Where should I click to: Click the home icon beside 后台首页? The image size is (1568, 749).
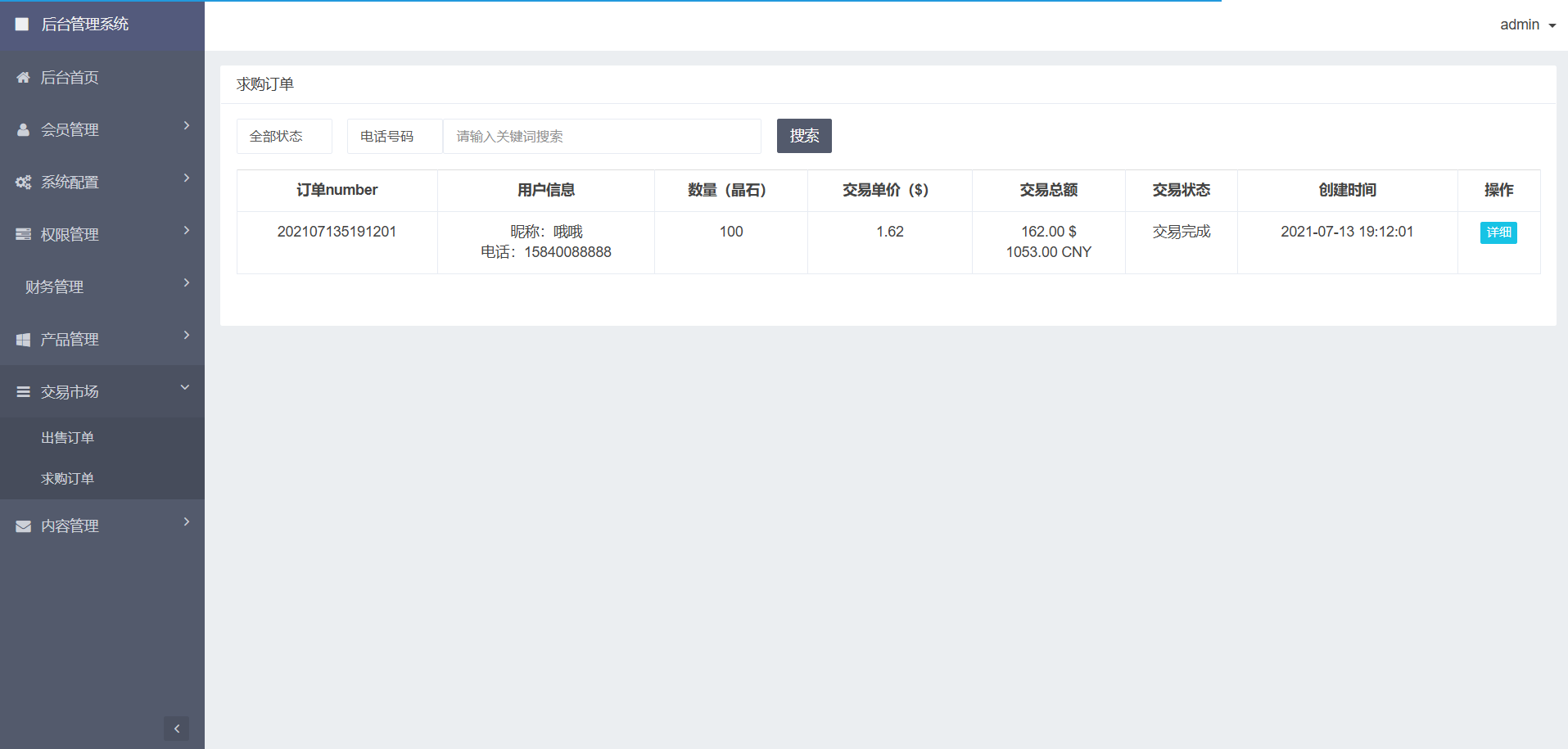23,78
